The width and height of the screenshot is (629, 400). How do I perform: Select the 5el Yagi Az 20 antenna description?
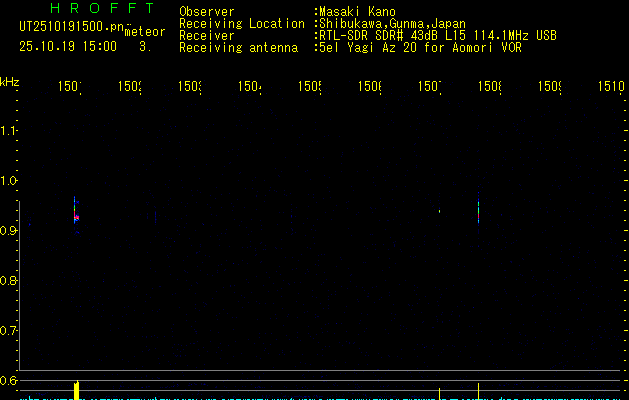point(420,48)
